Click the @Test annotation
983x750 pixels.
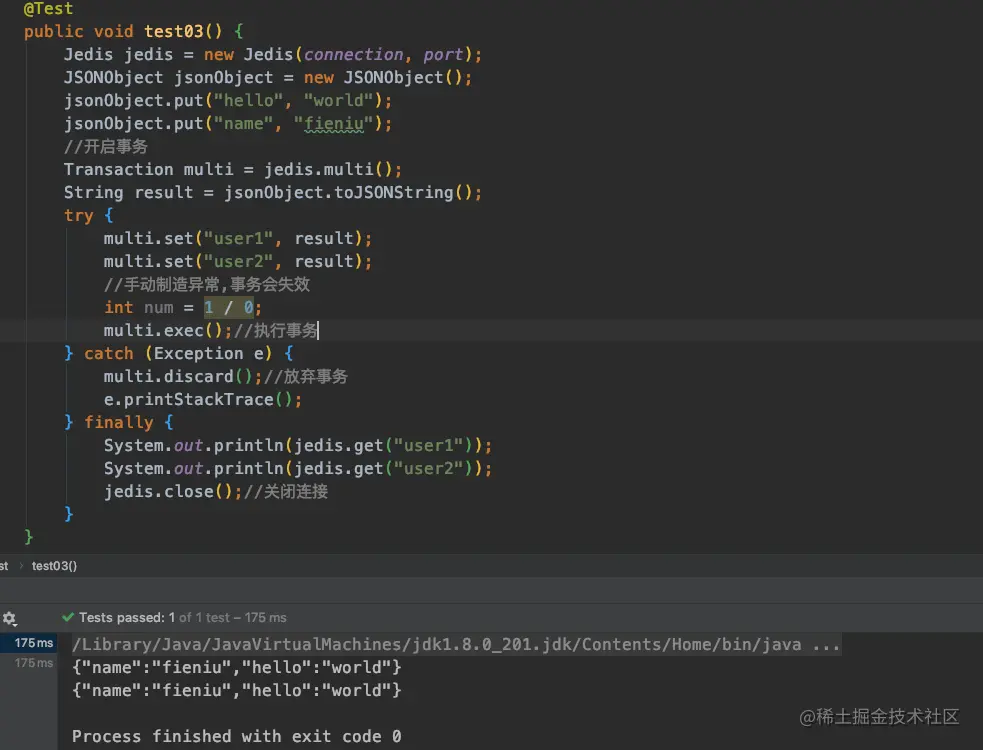[x=48, y=9]
